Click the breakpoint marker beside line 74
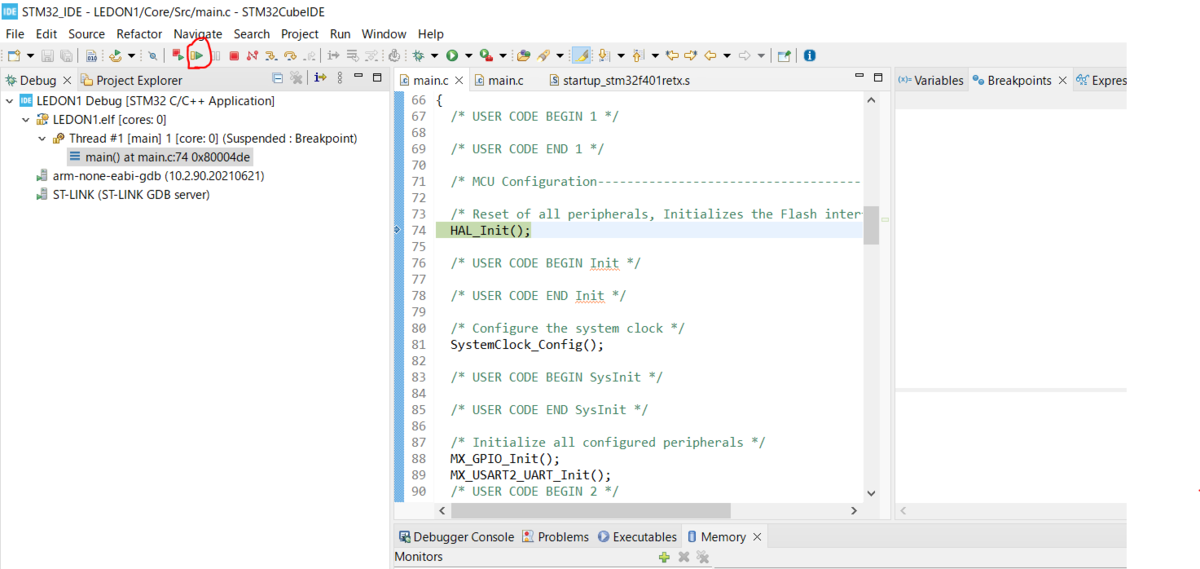The image size is (1200, 569). tap(398, 230)
